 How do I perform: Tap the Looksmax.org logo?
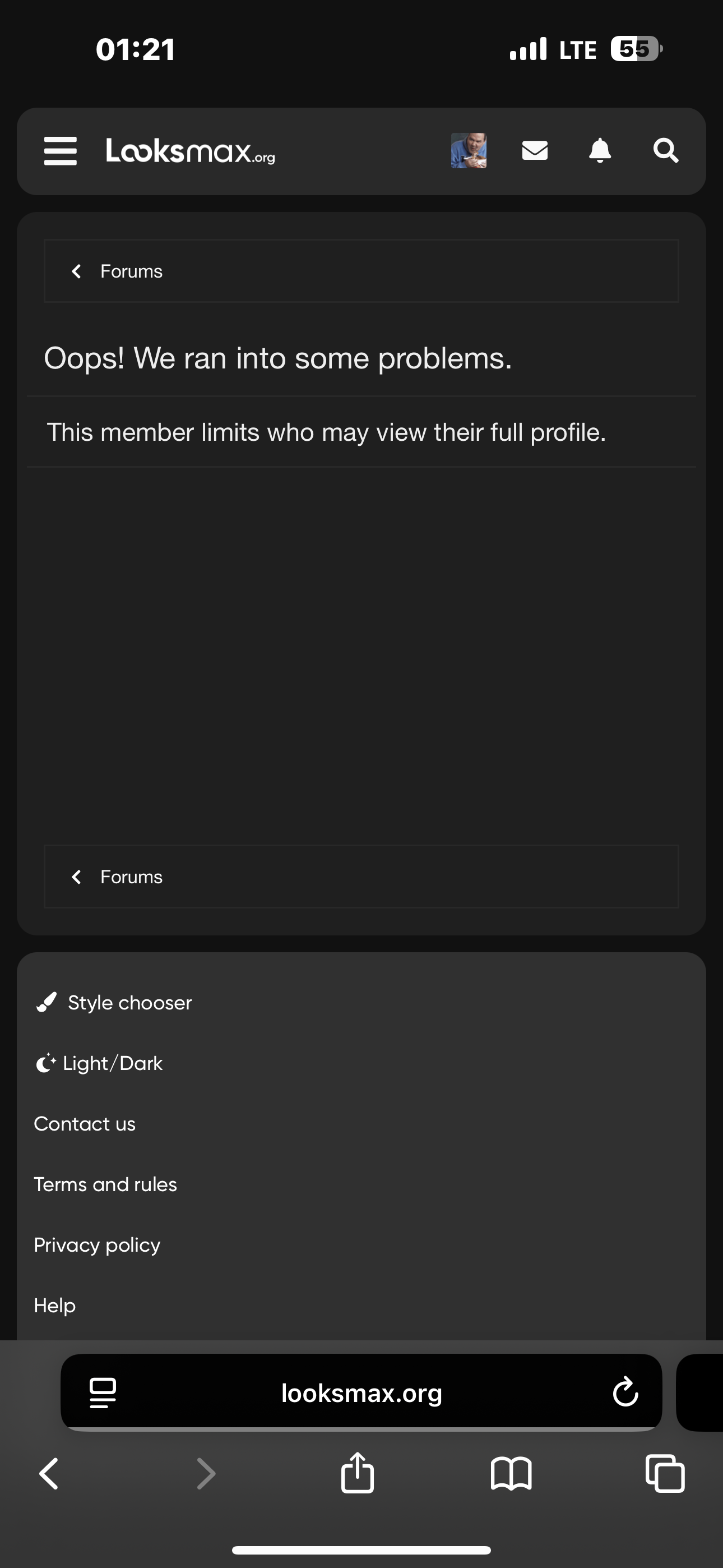tap(190, 151)
